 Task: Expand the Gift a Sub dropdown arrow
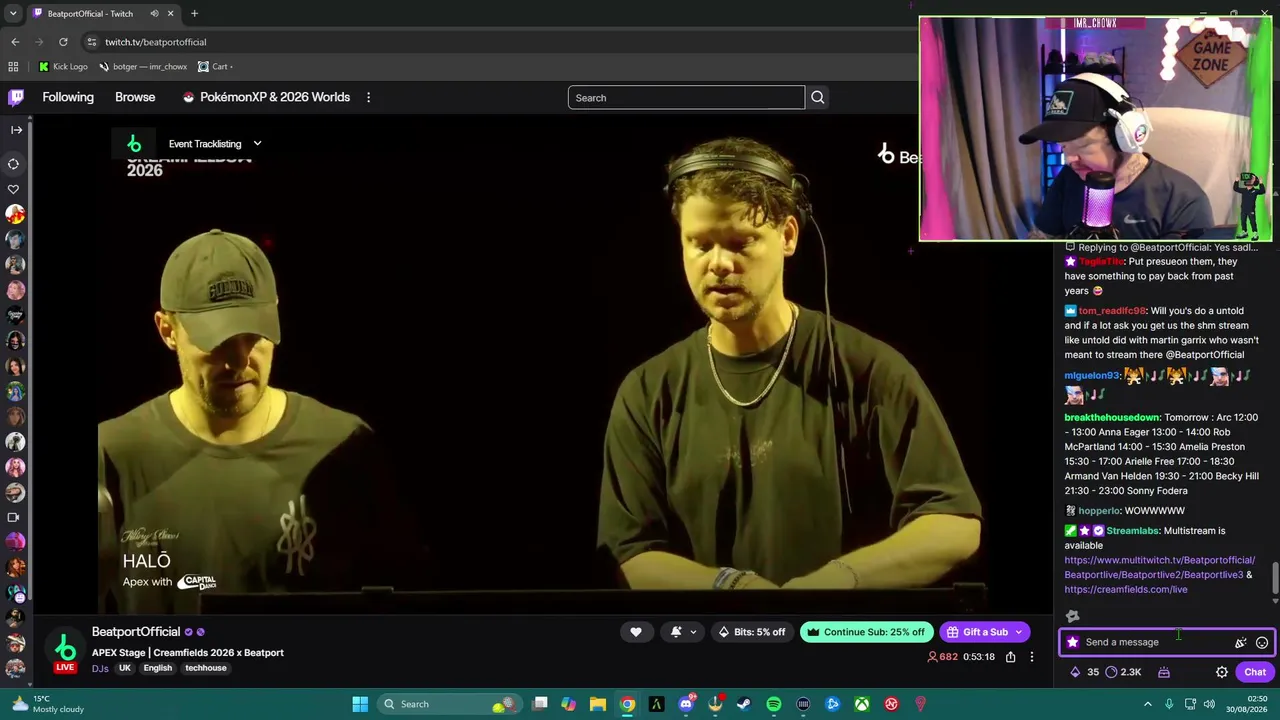pos(1019,632)
